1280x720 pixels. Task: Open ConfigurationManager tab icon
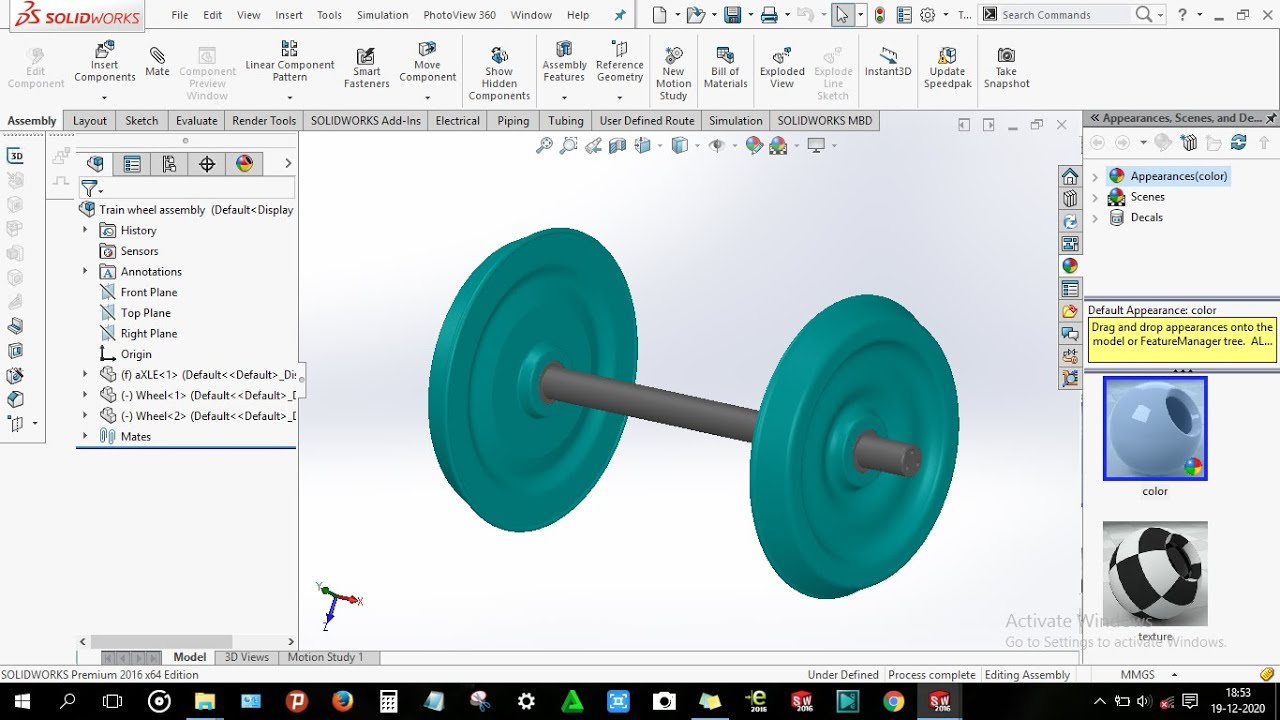pyautogui.click(x=169, y=164)
